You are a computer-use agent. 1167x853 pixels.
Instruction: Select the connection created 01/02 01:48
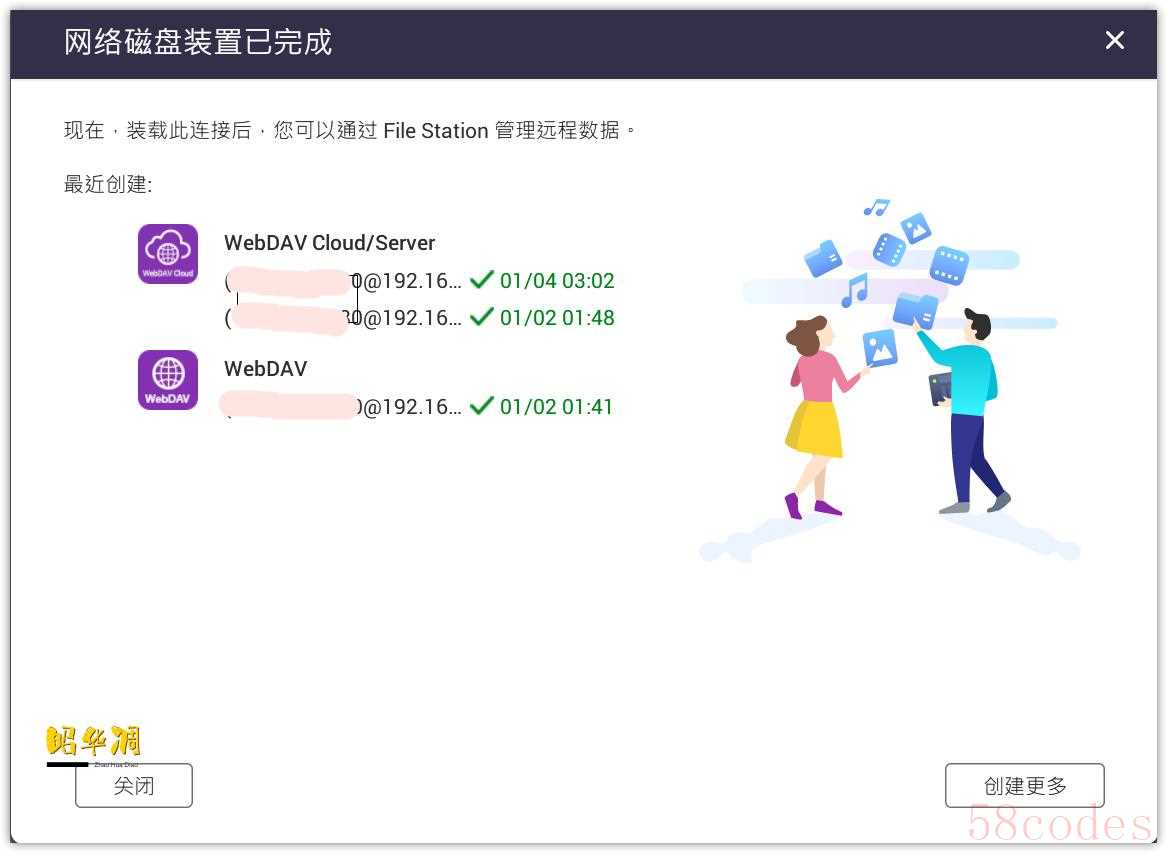coord(420,318)
